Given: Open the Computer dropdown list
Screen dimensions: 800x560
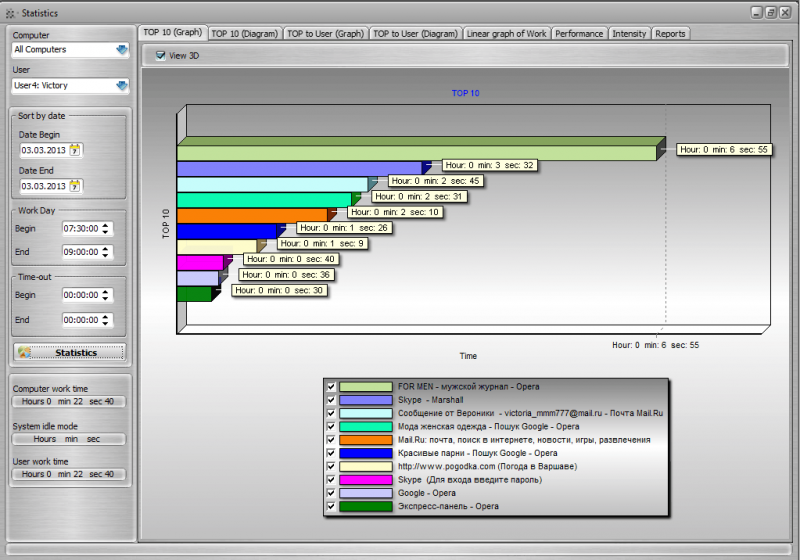Looking at the screenshot, I should click(121, 49).
